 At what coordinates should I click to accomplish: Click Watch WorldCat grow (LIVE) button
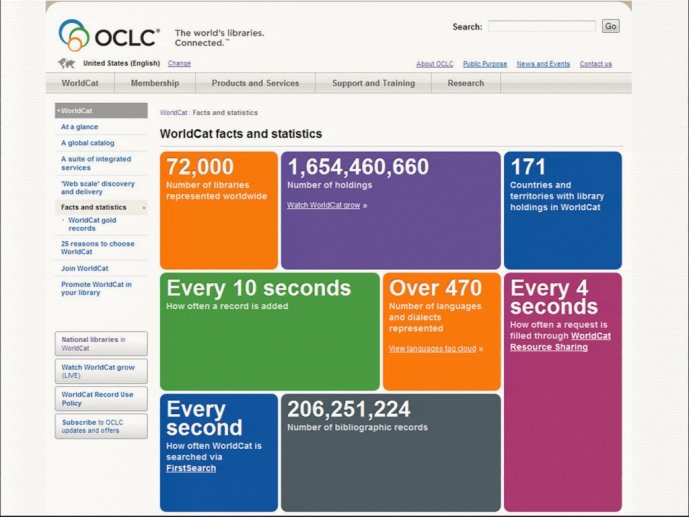101,371
